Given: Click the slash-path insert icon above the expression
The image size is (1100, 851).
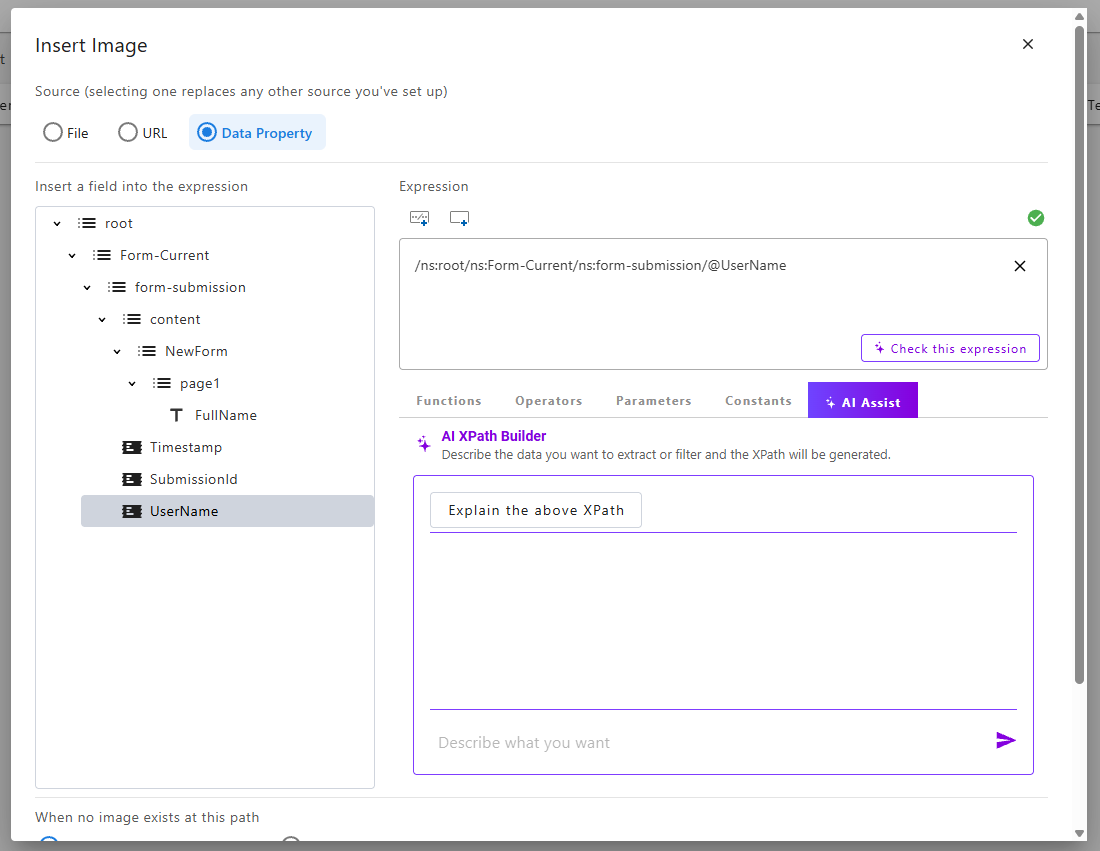Looking at the screenshot, I should pyautogui.click(x=420, y=218).
